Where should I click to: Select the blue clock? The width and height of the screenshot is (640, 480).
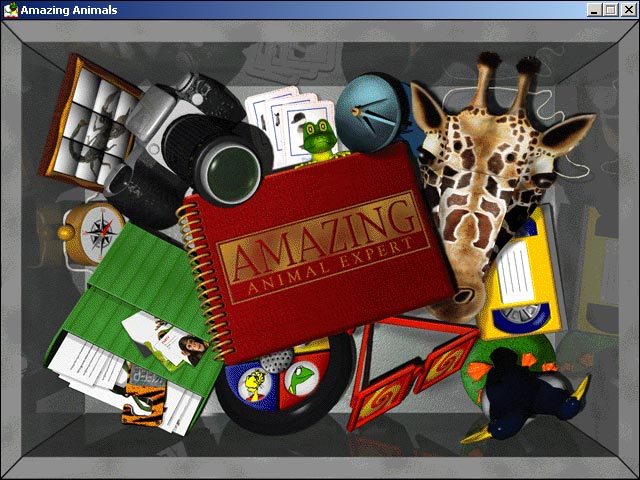(x=369, y=113)
